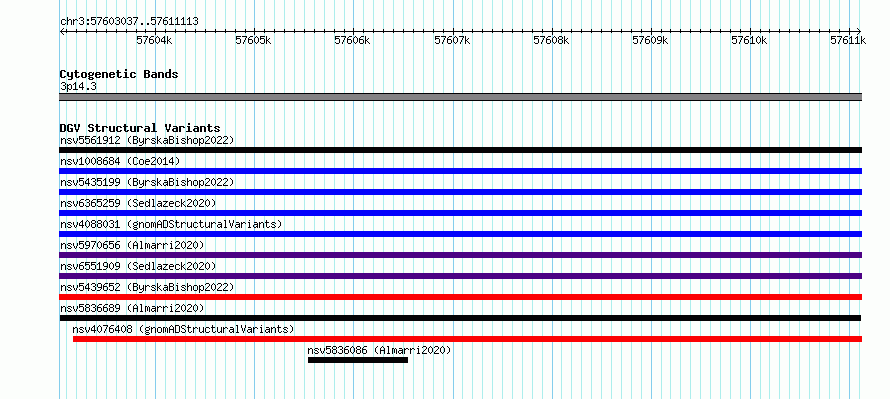Click the 57607k ruler tick label
This screenshot has height=399, width=890.
(x=452, y=40)
